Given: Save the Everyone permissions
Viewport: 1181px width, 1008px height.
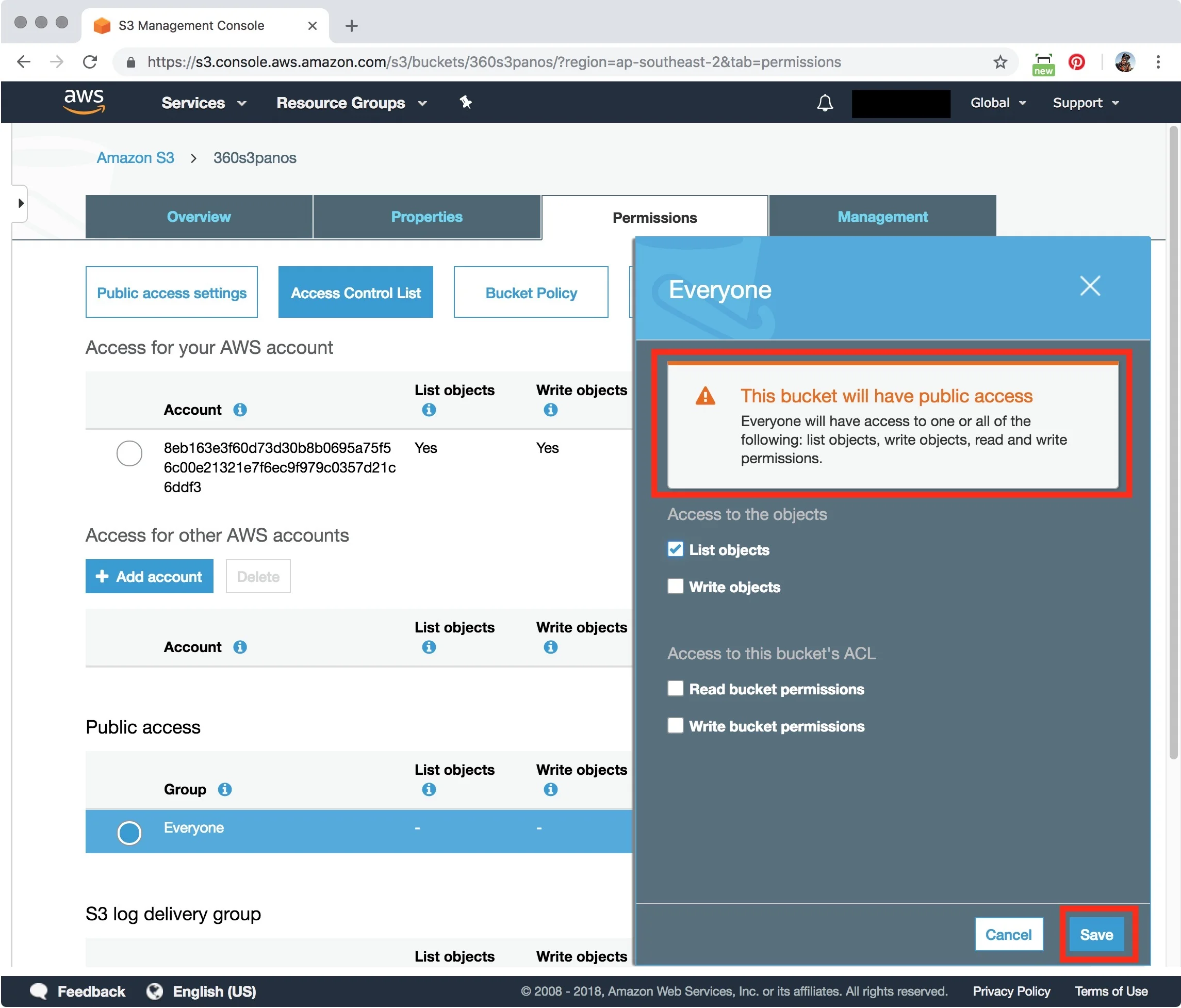Looking at the screenshot, I should coord(1096,934).
